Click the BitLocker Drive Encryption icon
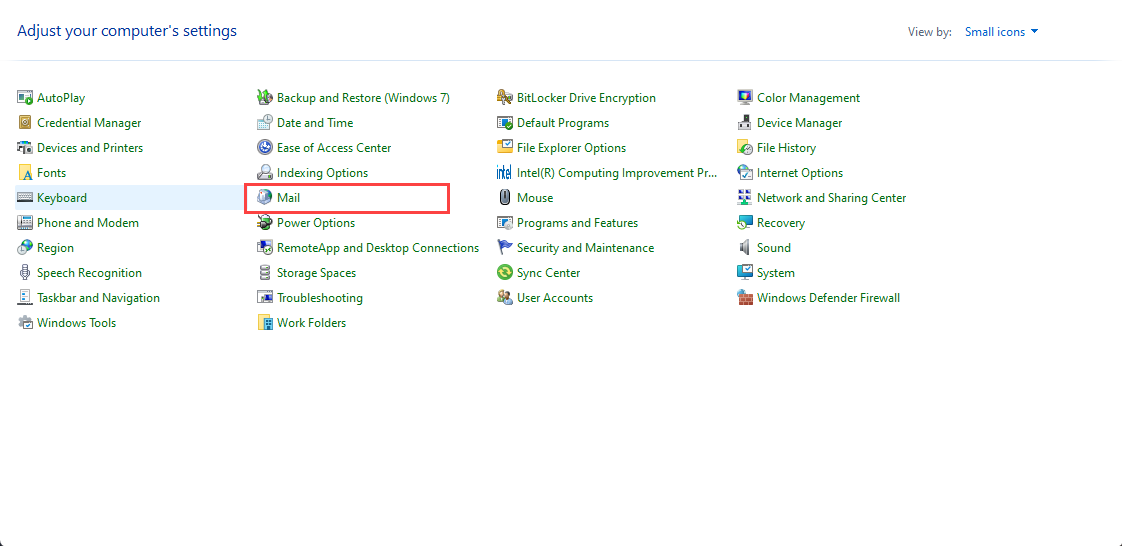Image resolution: width=1122 pixels, height=546 pixels. point(505,98)
